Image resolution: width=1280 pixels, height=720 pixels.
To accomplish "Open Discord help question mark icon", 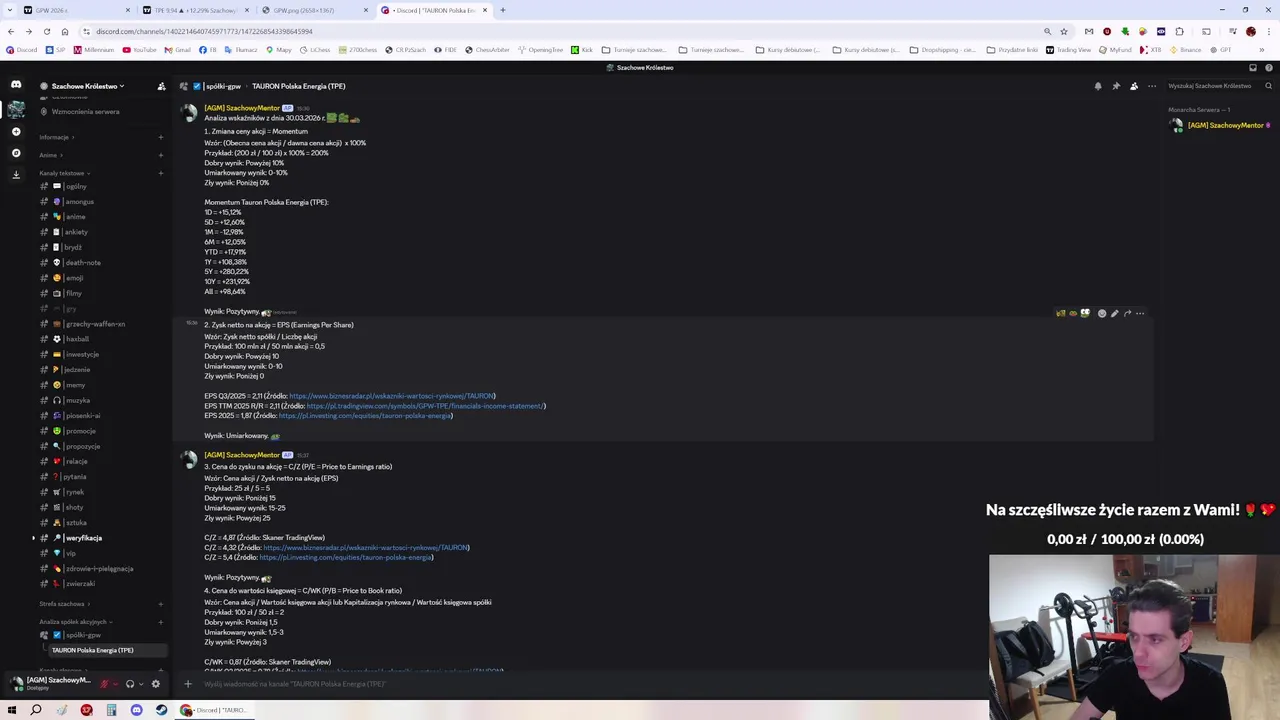I will coord(1268,68).
